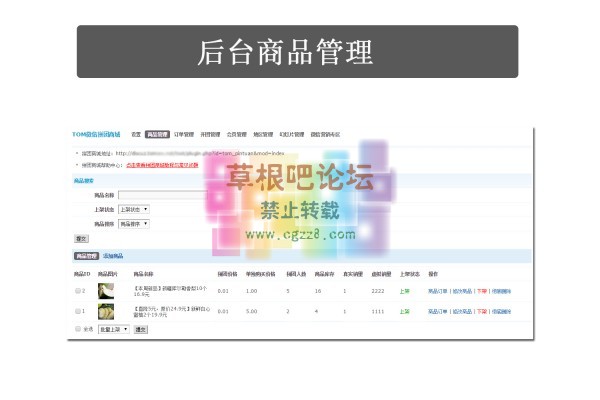Open the 订单管理 tab in the top navigation
The width and height of the screenshot is (600, 400).
click(184, 134)
